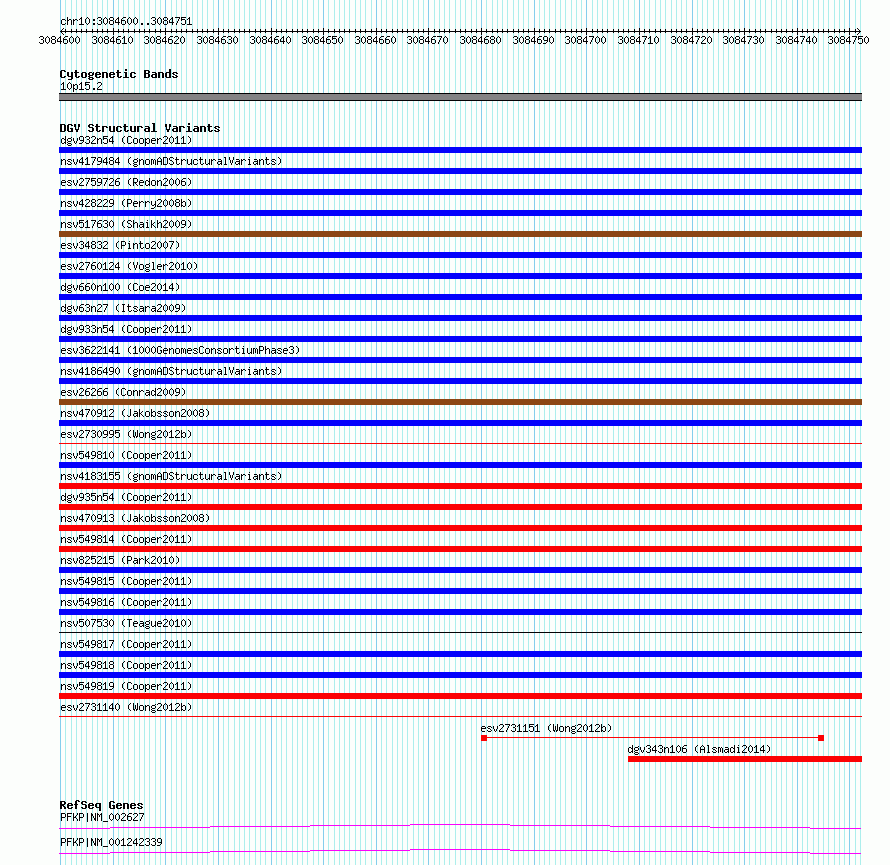
Task: Open nsv549818 (Cooper2011) label
Action: (x=126, y=665)
